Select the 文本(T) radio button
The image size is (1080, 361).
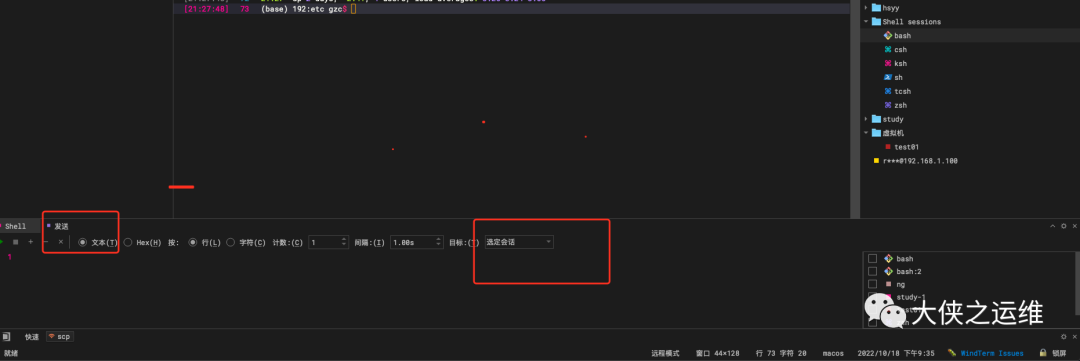(x=83, y=243)
